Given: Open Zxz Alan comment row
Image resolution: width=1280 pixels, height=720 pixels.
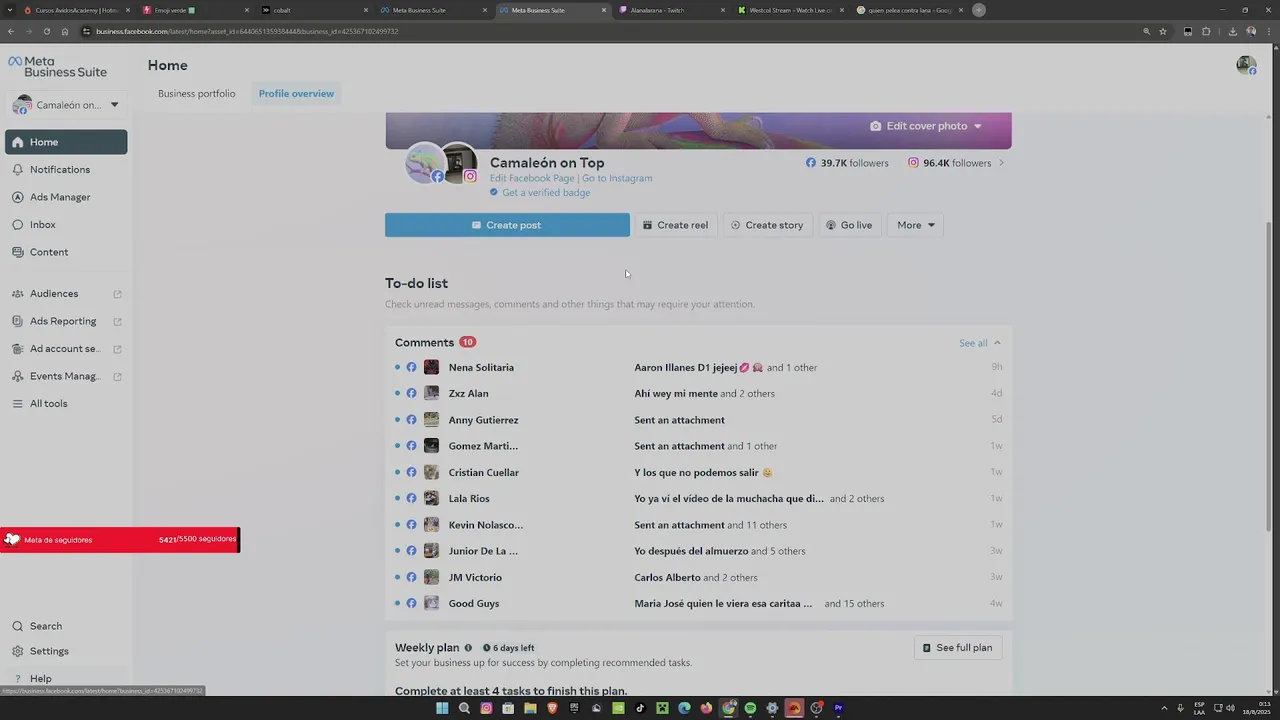Looking at the screenshot, I should (x=698, y=394).
